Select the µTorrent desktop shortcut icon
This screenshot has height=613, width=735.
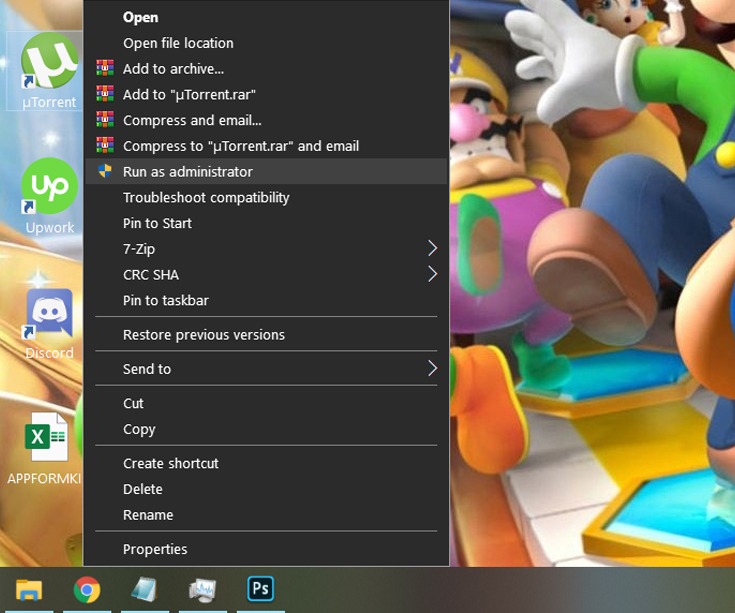click(49, 61)
